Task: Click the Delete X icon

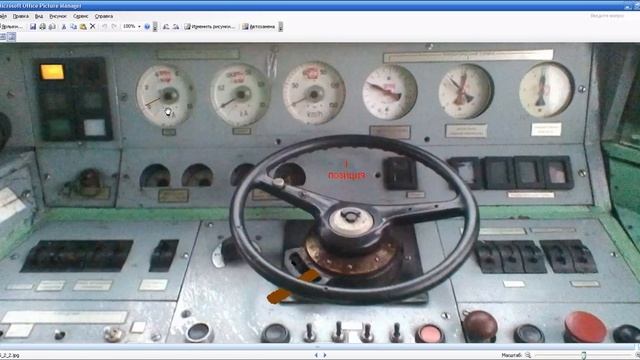Action: tap(93, 27)
